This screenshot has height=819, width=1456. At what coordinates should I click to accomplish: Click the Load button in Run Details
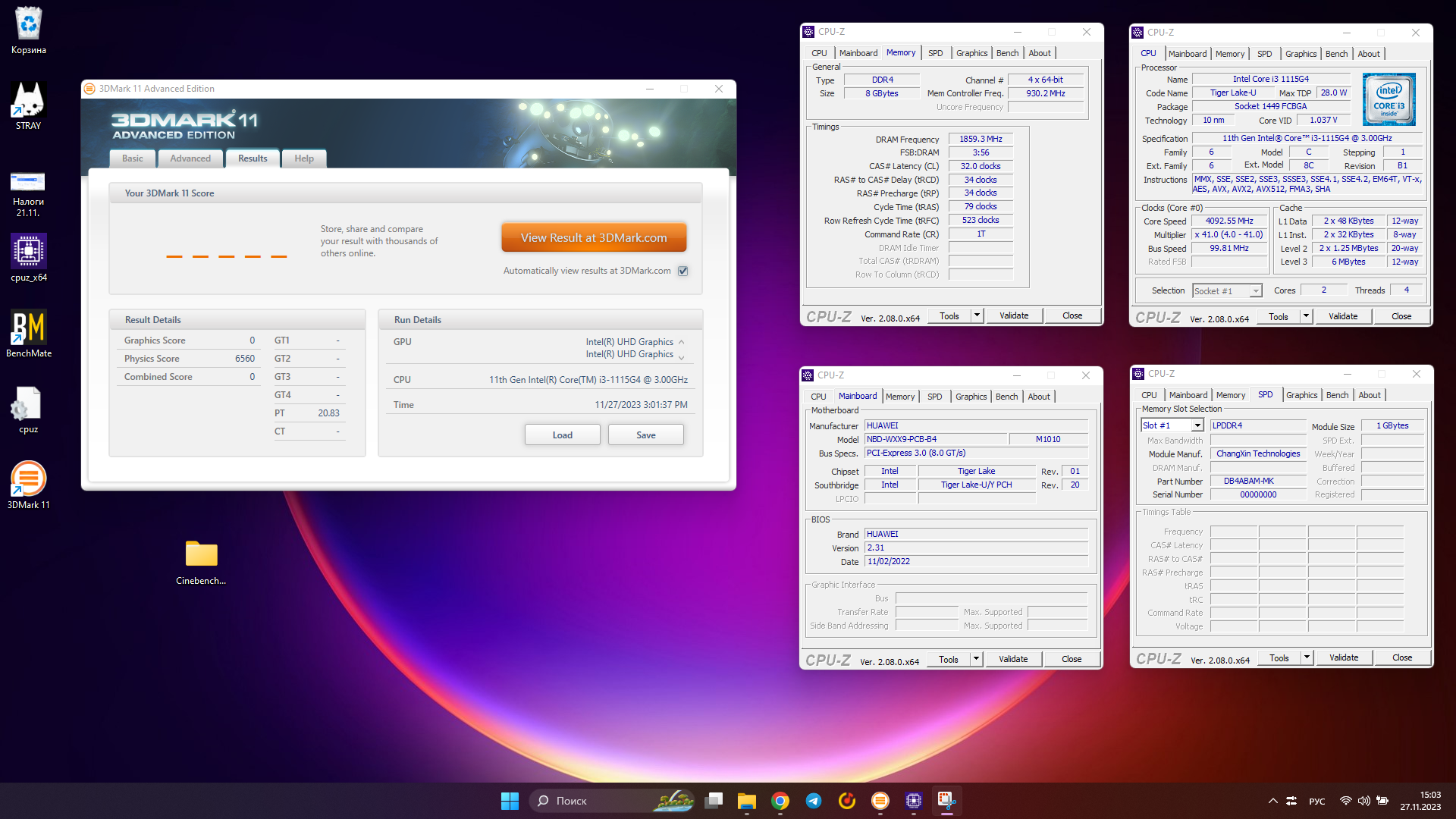point(563,435)
